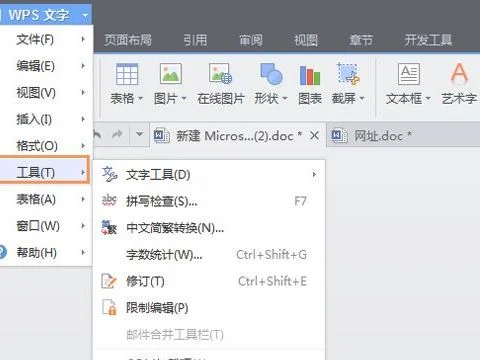Click the 简繁 conversion icon
This screenshot has height=360, width=480.
click(x=109, y=228)
